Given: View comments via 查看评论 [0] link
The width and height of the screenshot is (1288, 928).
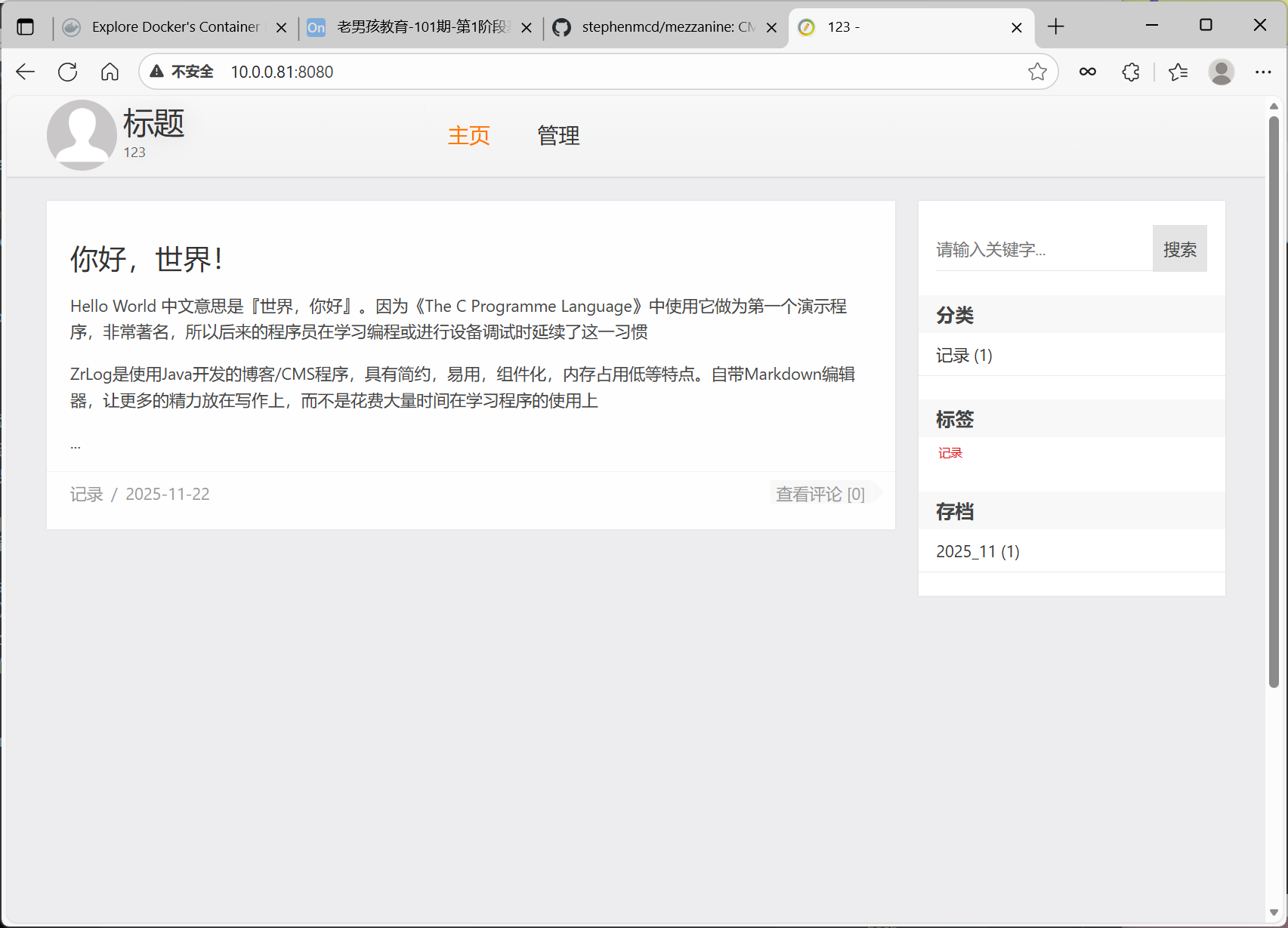Looking at the screenshot, I should 820,494.
